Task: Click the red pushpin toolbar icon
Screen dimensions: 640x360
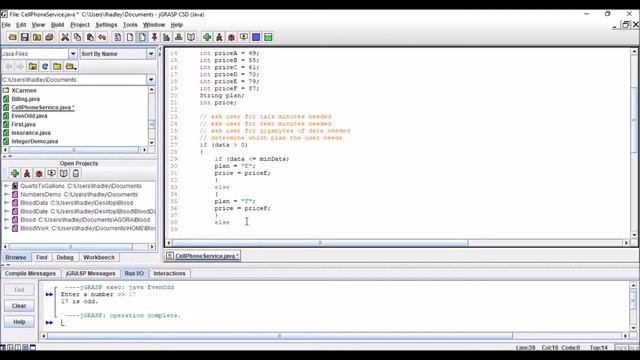Action: (154, 37)
